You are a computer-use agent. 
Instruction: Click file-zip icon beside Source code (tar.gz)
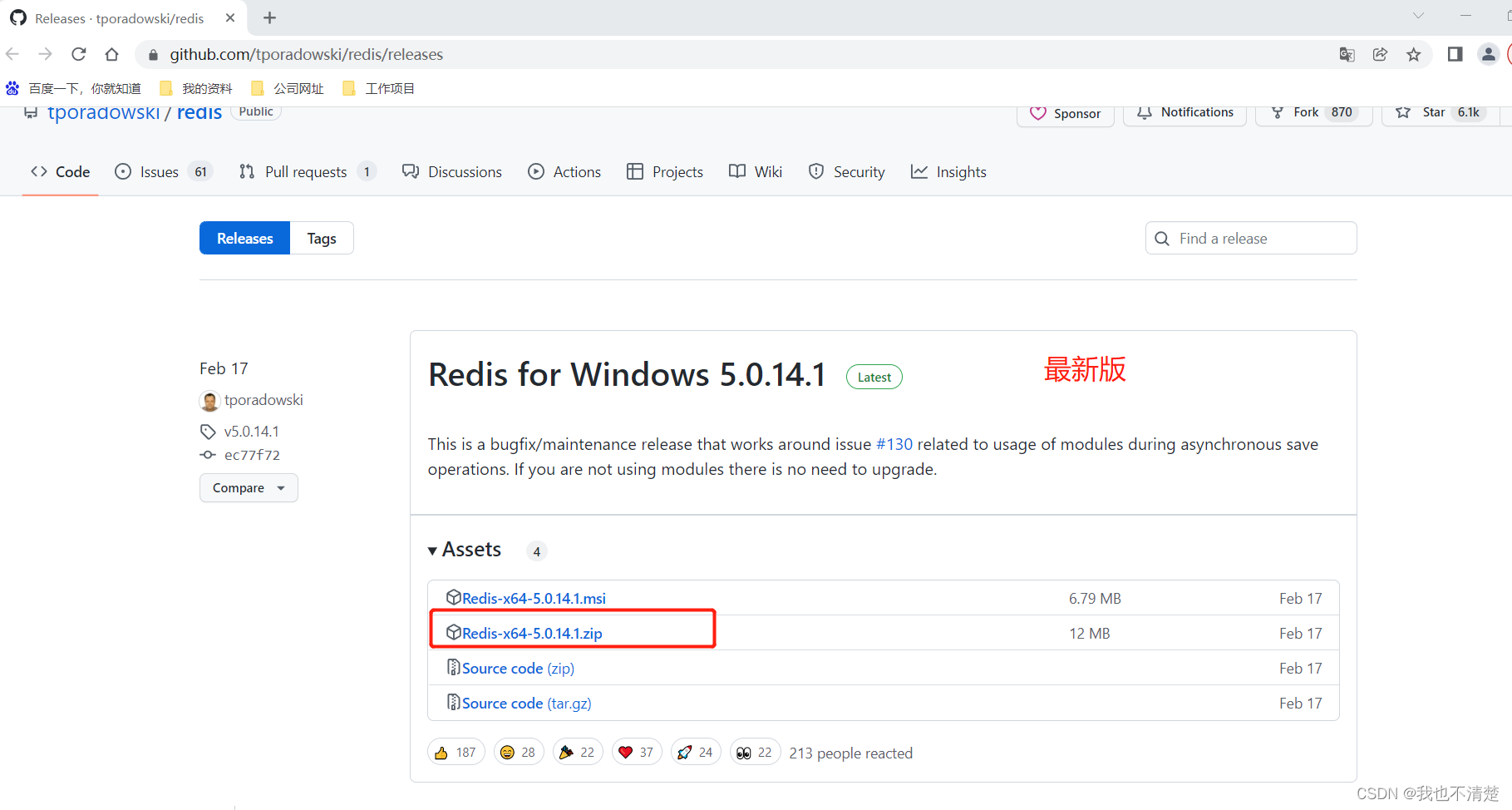[453, 702]
